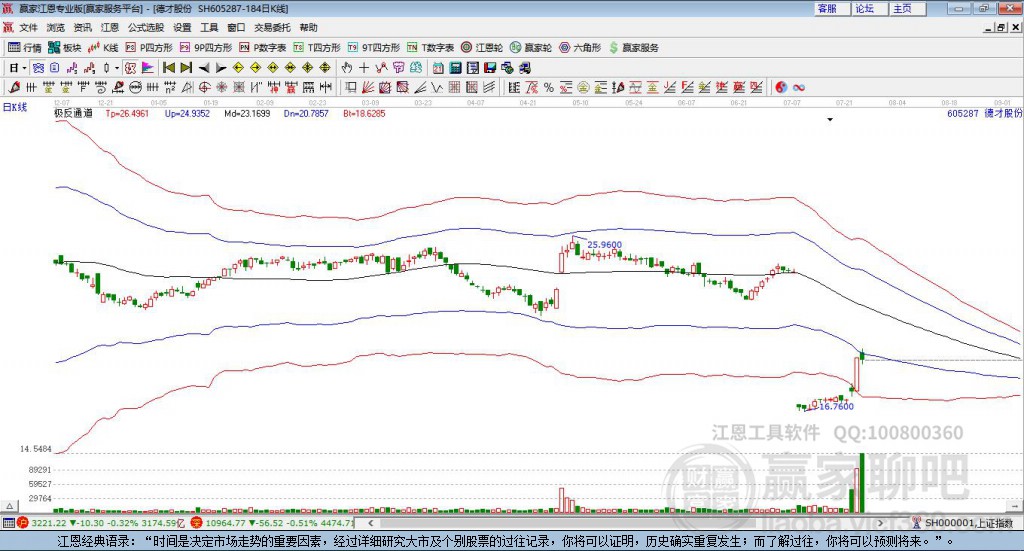Click the Md=23.1699 value

247,114
